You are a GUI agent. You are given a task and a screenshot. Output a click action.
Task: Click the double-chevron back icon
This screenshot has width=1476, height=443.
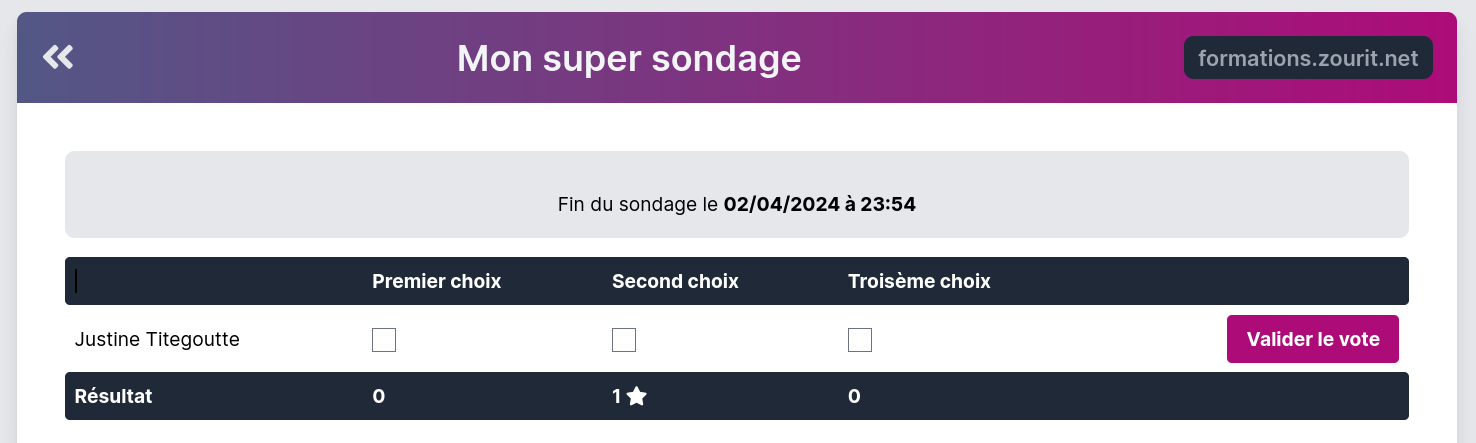(x=58, y=58)
